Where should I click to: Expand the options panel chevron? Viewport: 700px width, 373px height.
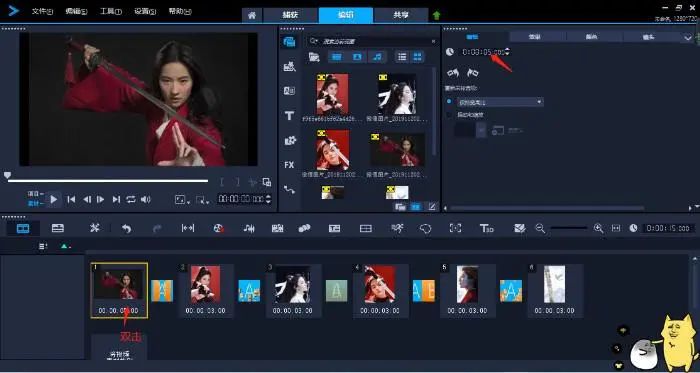coord(688,38)
